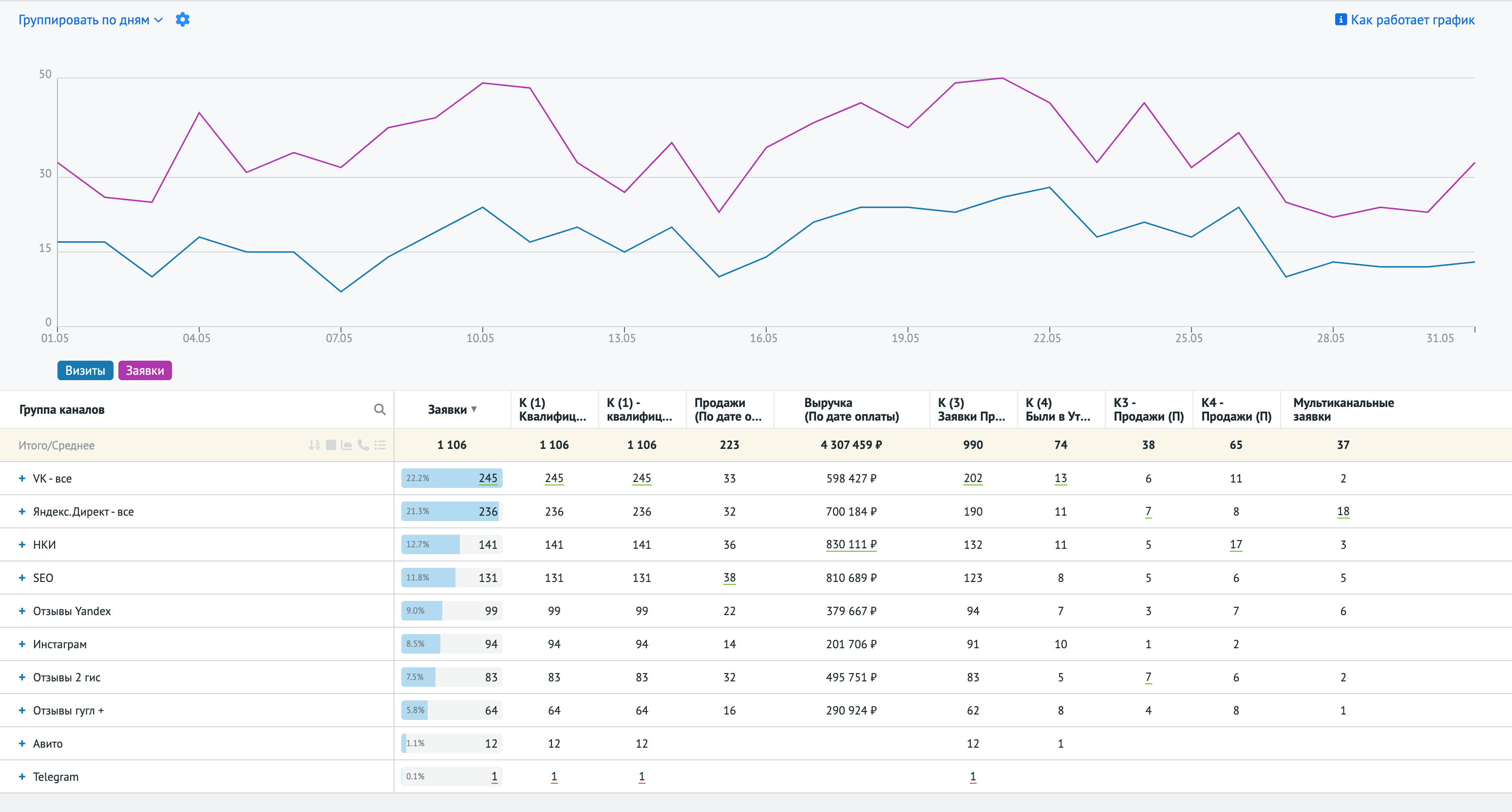Viewport: 1512px width, 812px height.
Task: Toggle the Заявки series on the chart
Action: (145, 370)
